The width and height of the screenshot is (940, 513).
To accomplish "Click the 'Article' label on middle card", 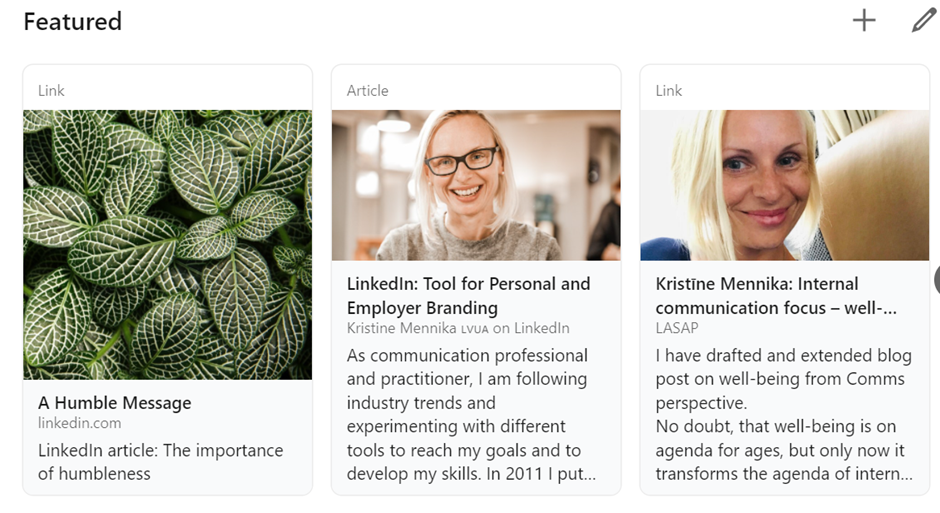I will click(x=367, y=90).
